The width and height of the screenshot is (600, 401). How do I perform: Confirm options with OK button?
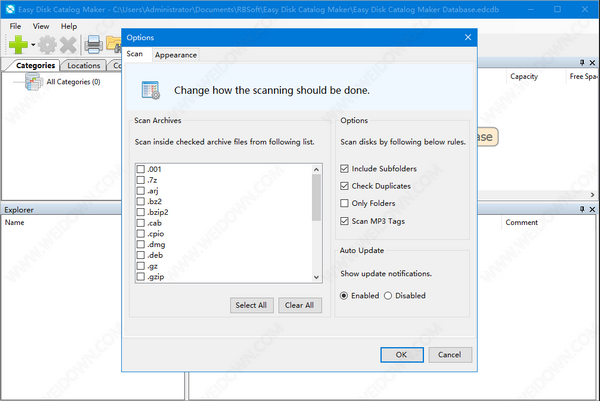click(x=402, y=355)
